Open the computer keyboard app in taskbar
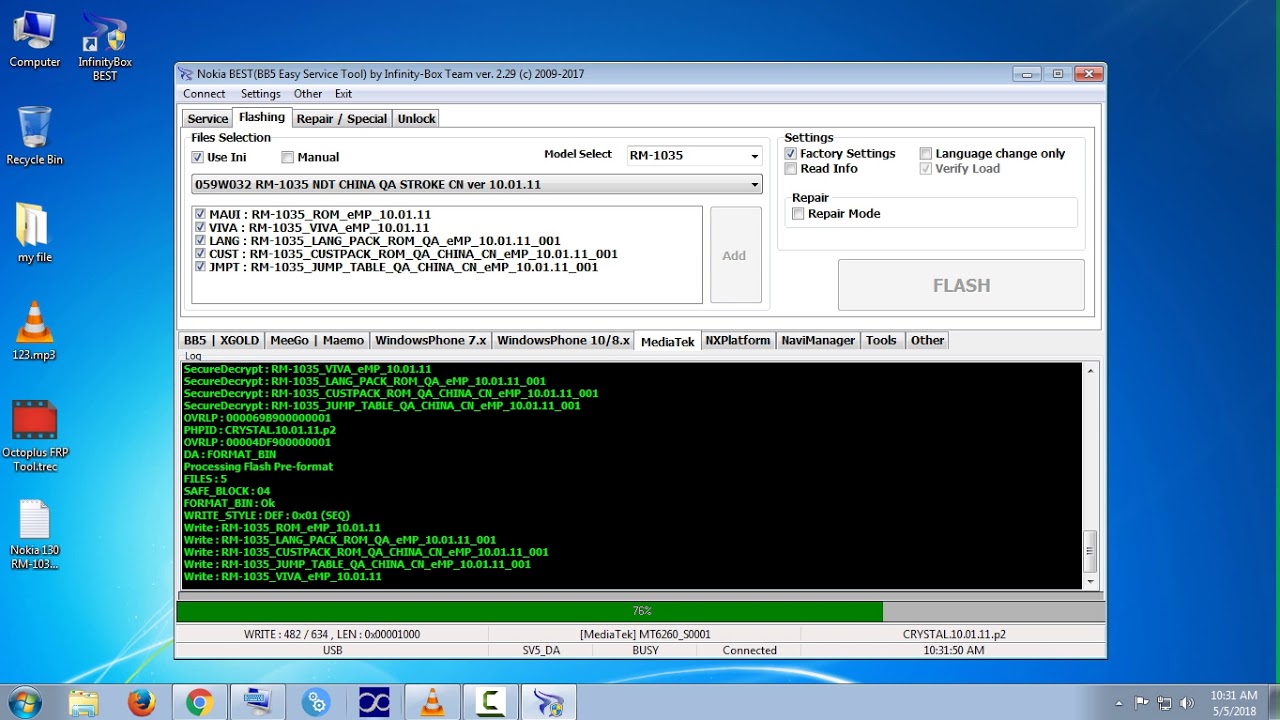The image size is (1280, 720). (257, 703)
